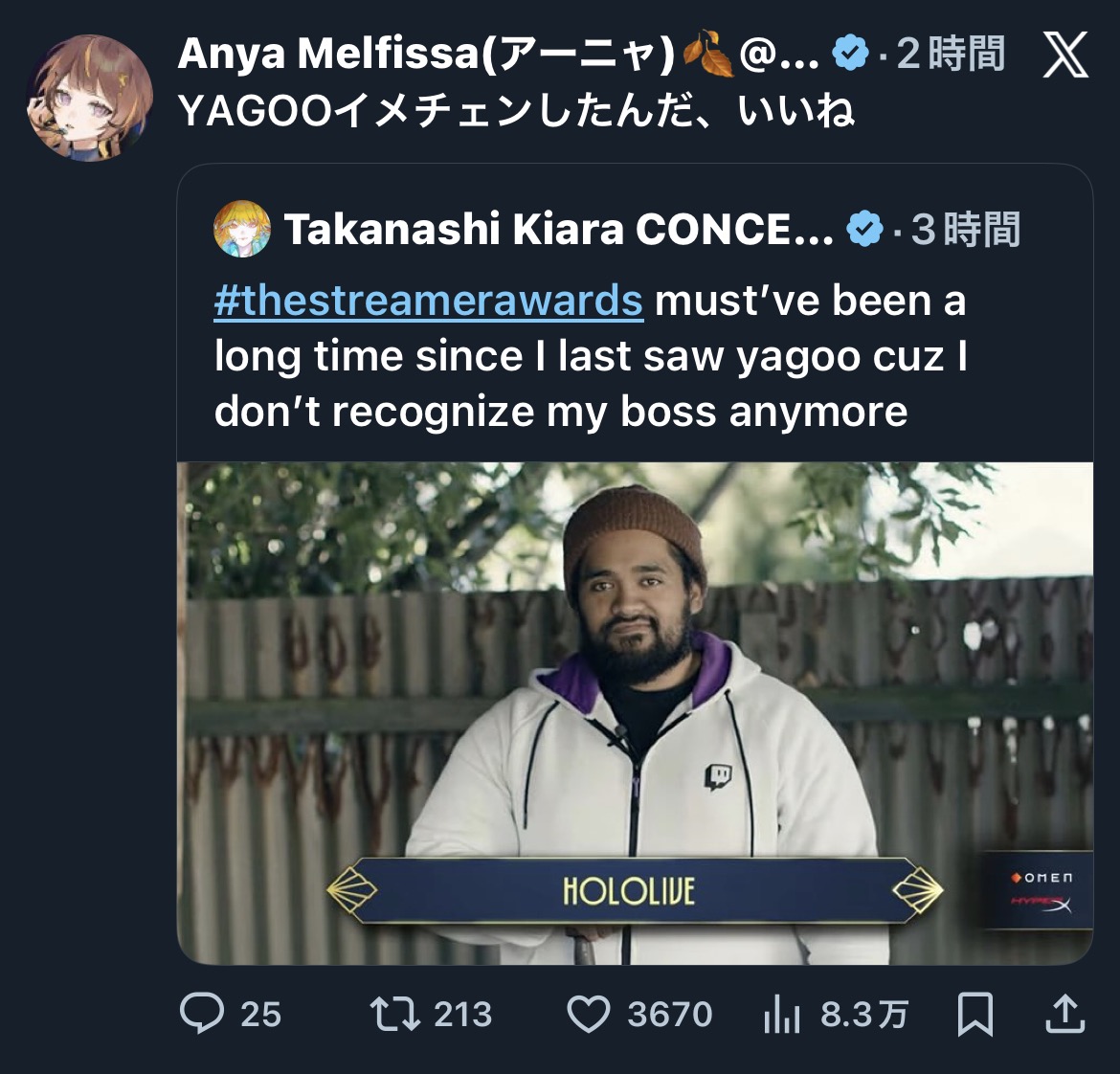Open Takanashi Kiara's small avatar
The height and width of the screenshot is (1074, 1120).
pos(241,230)
